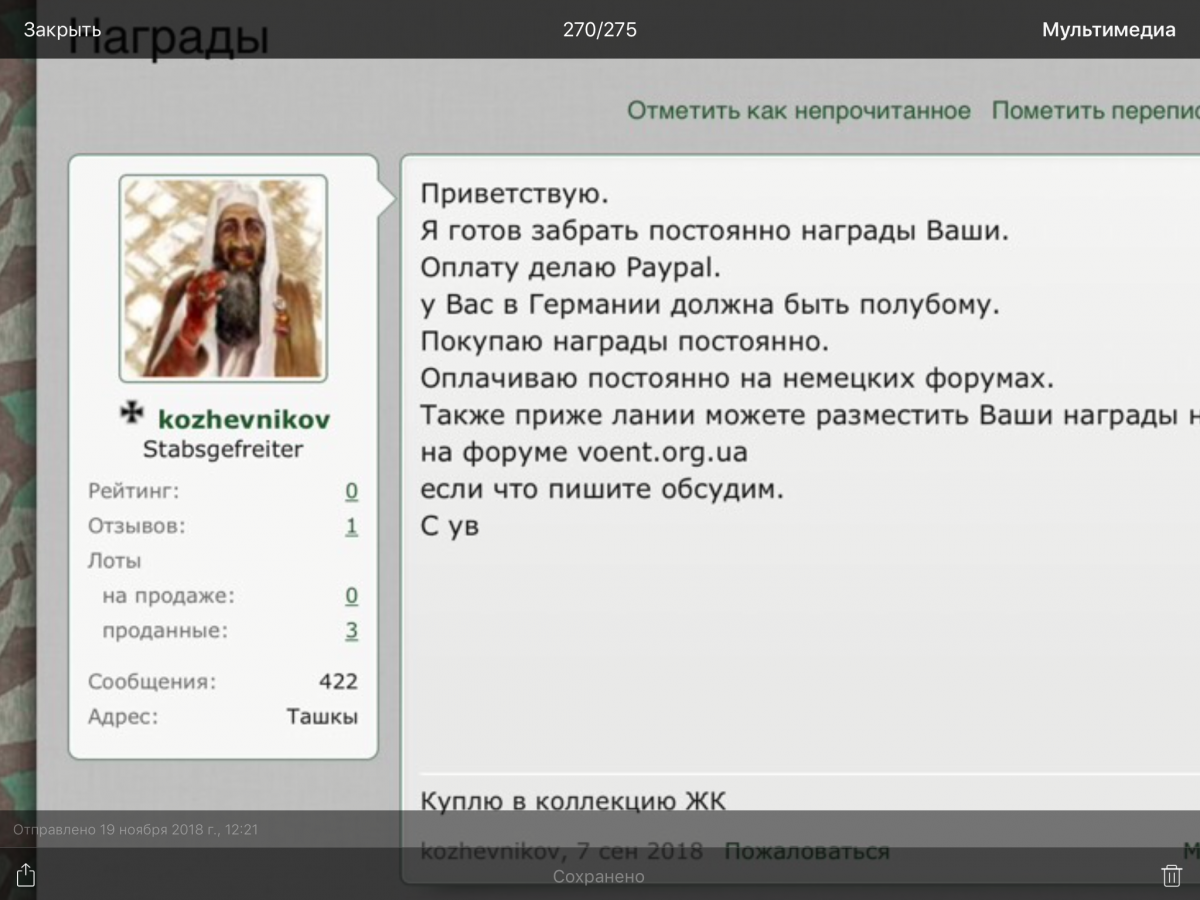Click the Stabsgefreiter rank title
The image size is (1200, 900).
(x=223, y=450)
